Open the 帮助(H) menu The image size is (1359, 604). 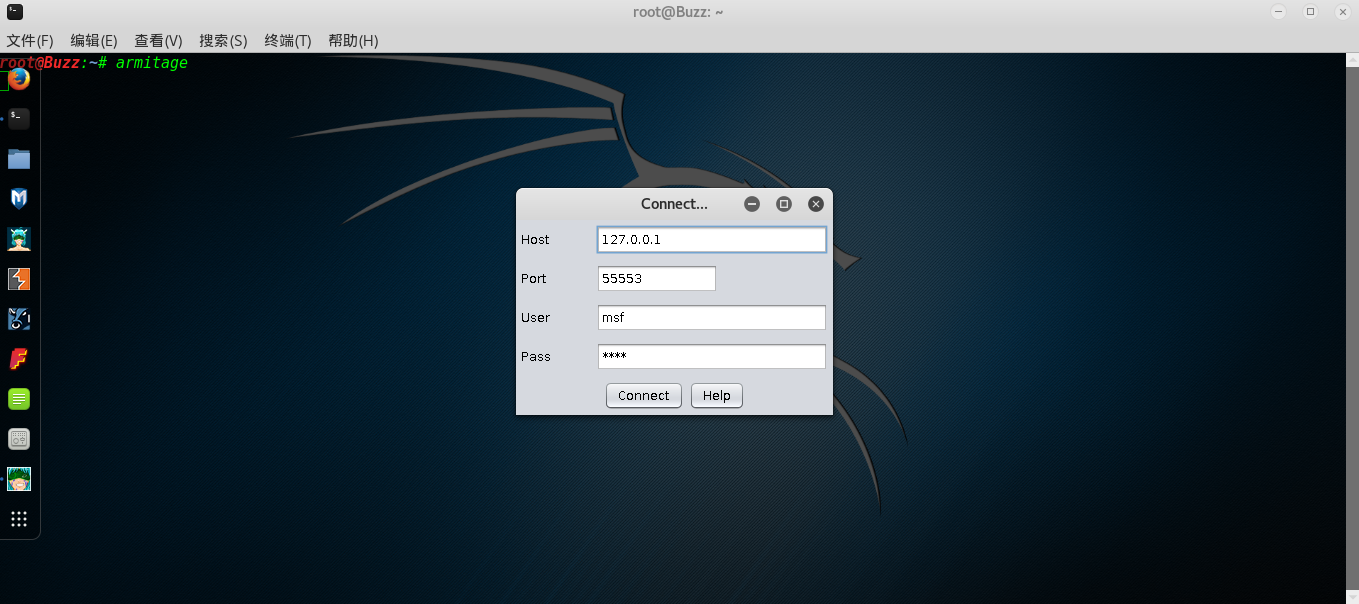pos(353,41)
